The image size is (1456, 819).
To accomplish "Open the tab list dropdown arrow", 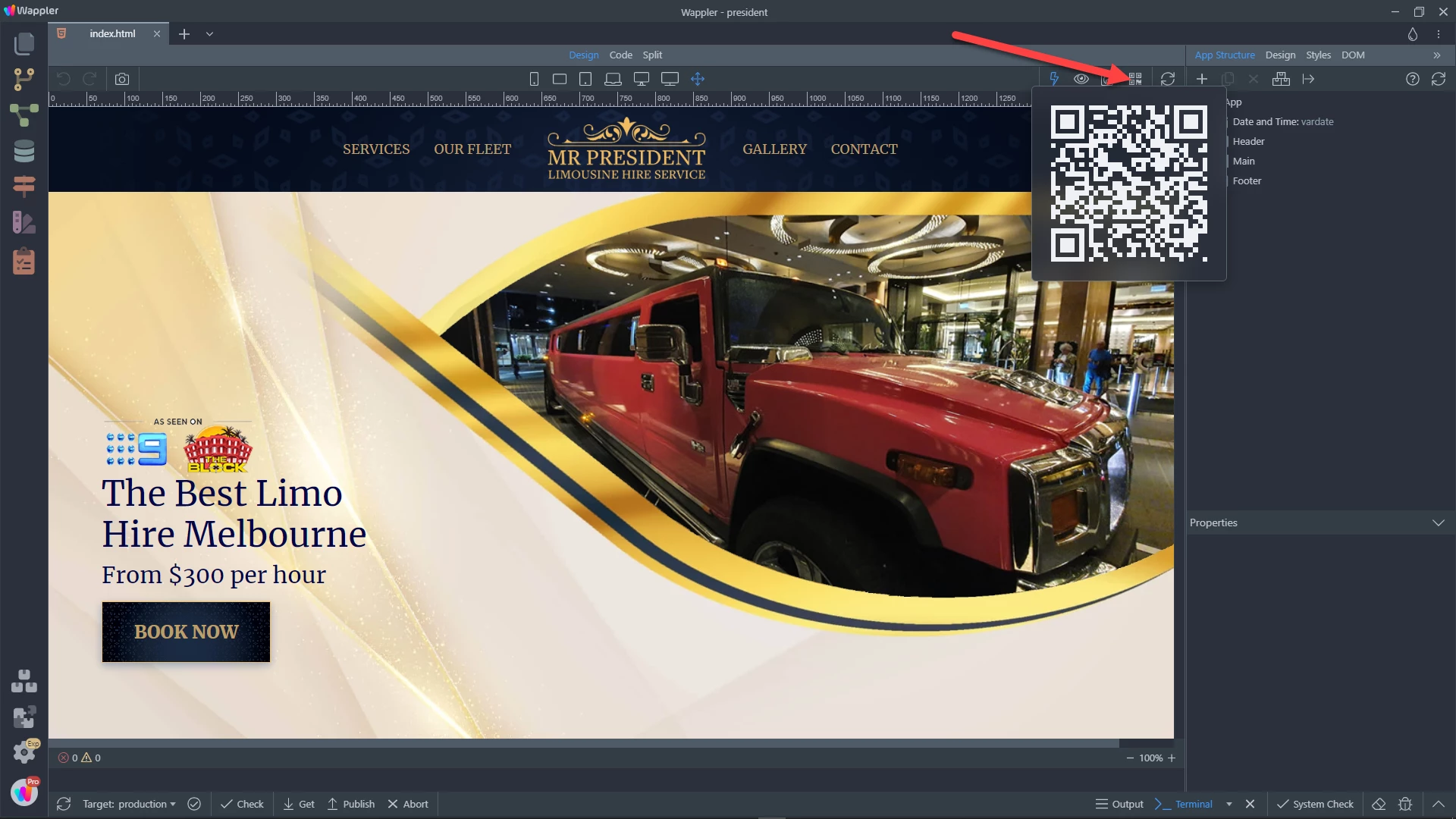I will click(209, 34).
